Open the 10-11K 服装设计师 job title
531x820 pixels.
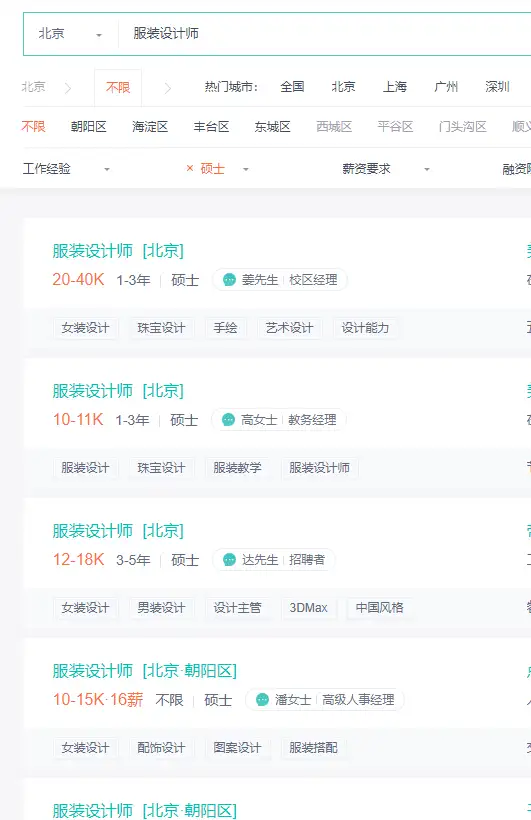coord(118,391)
